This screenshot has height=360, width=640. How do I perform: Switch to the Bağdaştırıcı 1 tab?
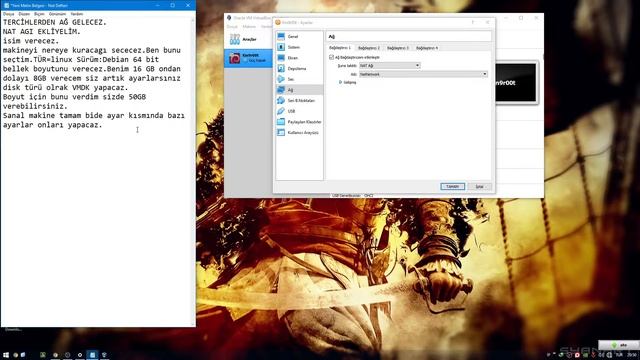pos(340,48)
